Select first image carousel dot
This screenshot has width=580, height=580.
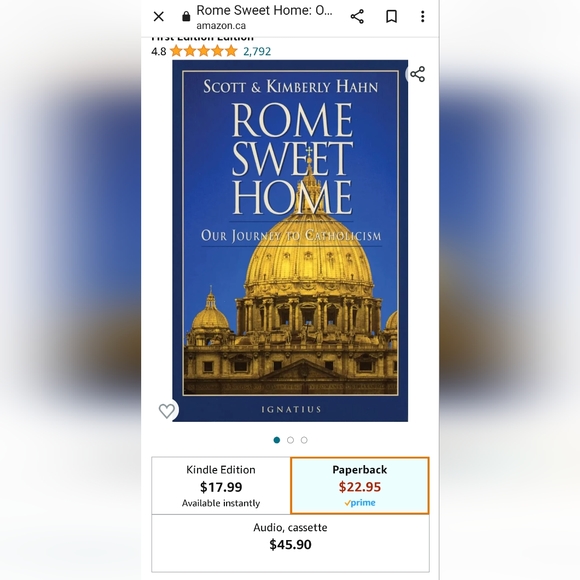point(277,440)
